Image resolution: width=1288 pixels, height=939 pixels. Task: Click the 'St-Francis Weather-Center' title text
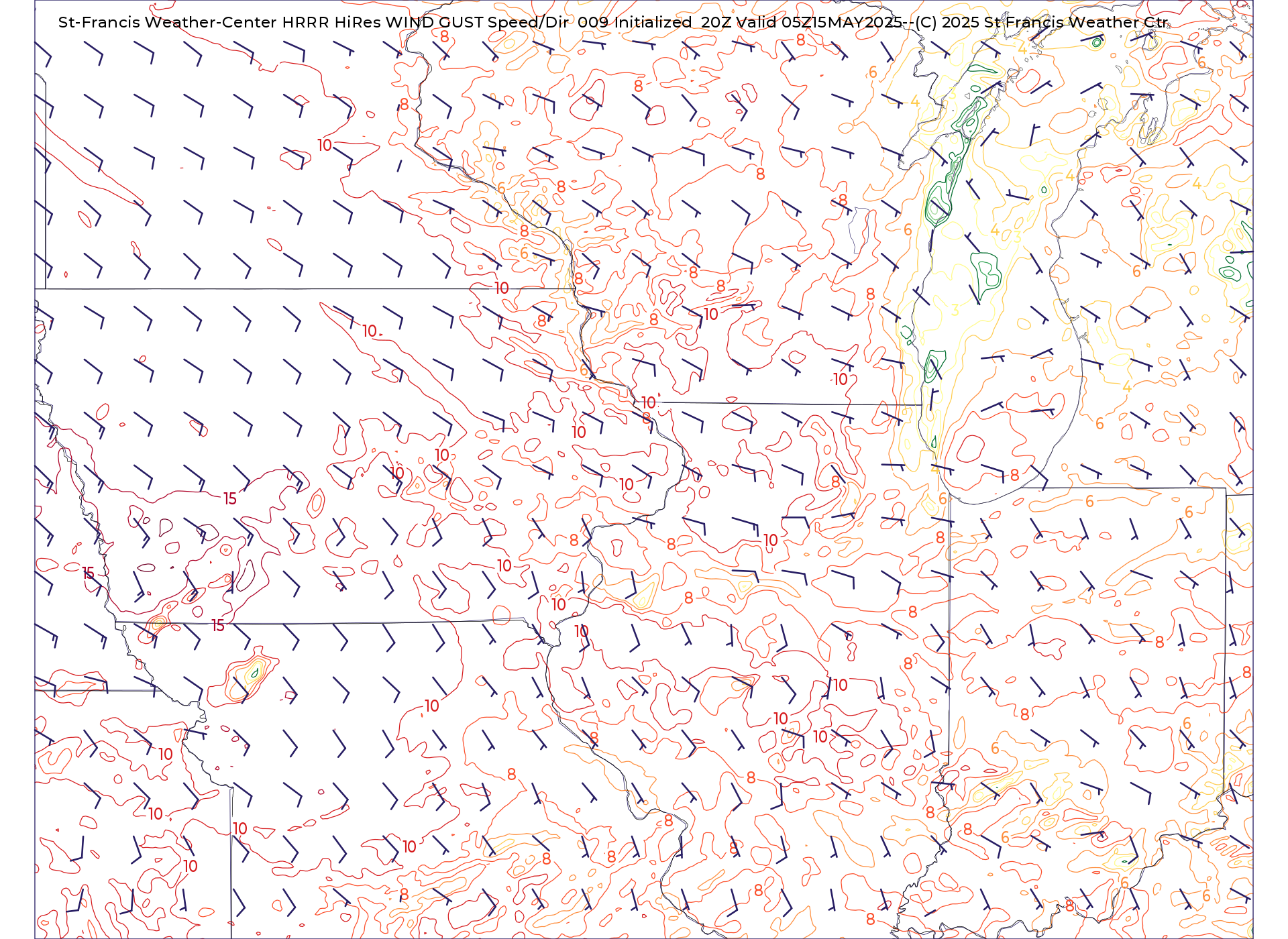coord(168,22)
